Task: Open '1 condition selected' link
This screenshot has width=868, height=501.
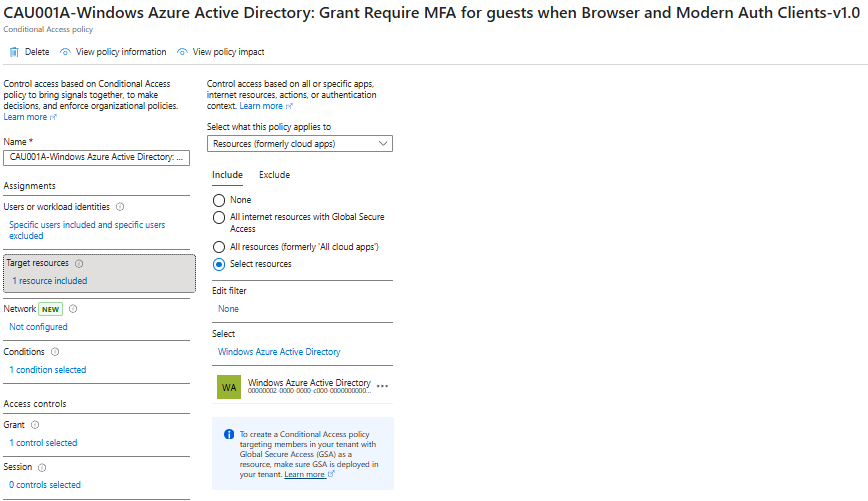Action: pyautogui.click(x=48, y=370)
